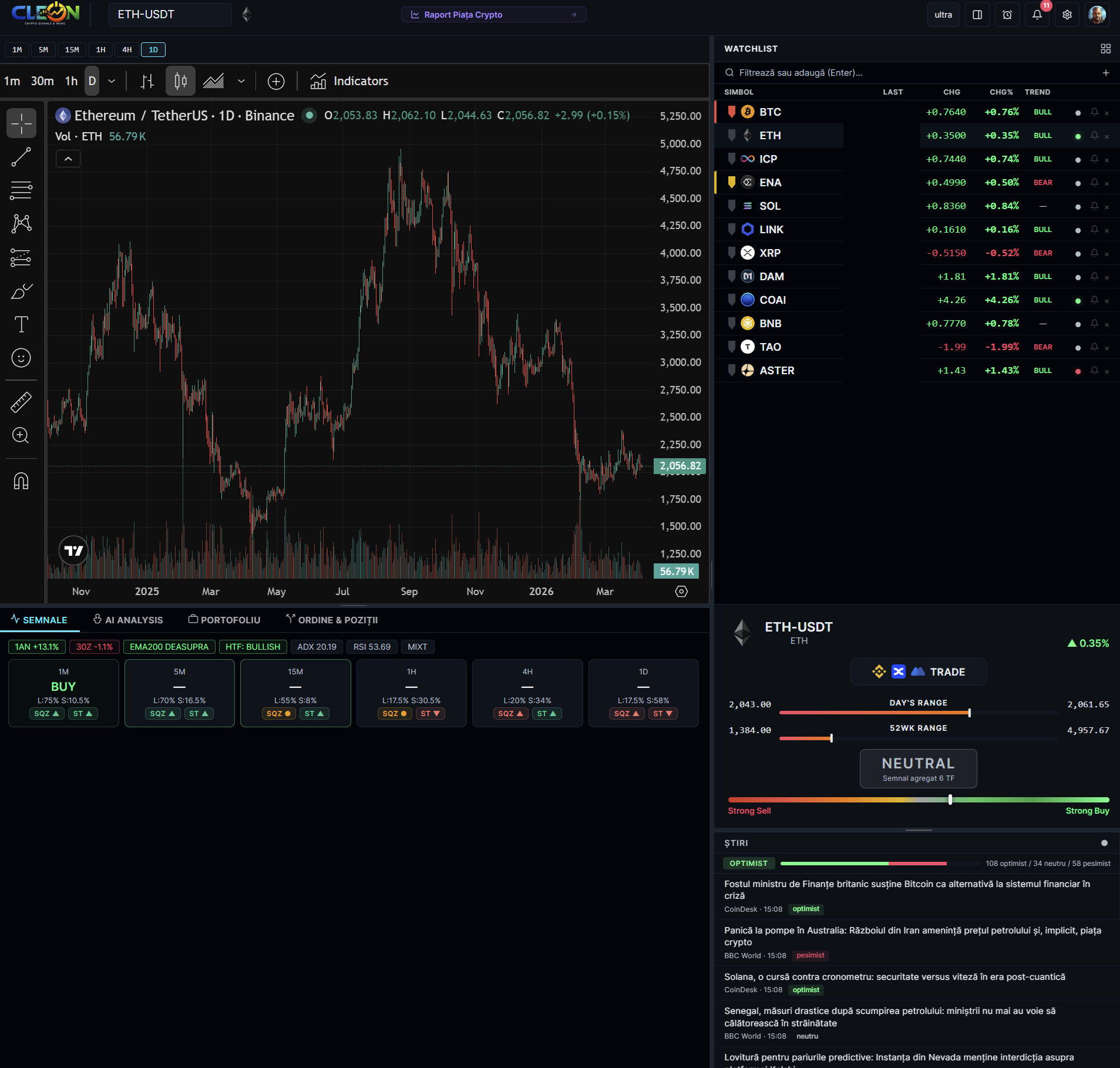The width and height of the screenshot is (1120, 1068).
Task: Collapse the chart legend chevron
Action: point(68,159)
